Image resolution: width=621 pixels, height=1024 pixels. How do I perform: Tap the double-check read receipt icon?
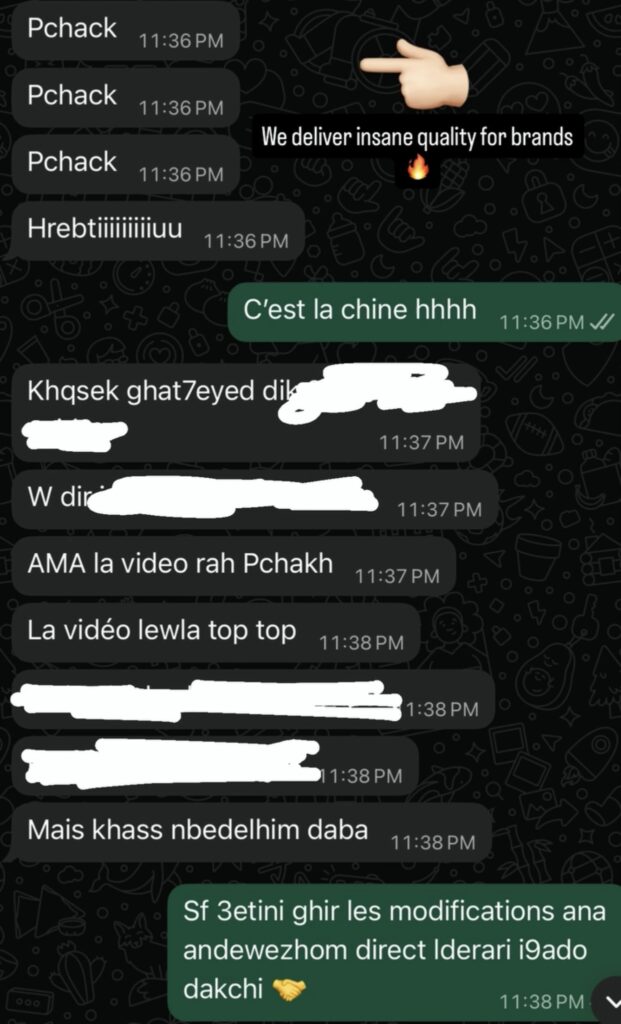point(601,321)
